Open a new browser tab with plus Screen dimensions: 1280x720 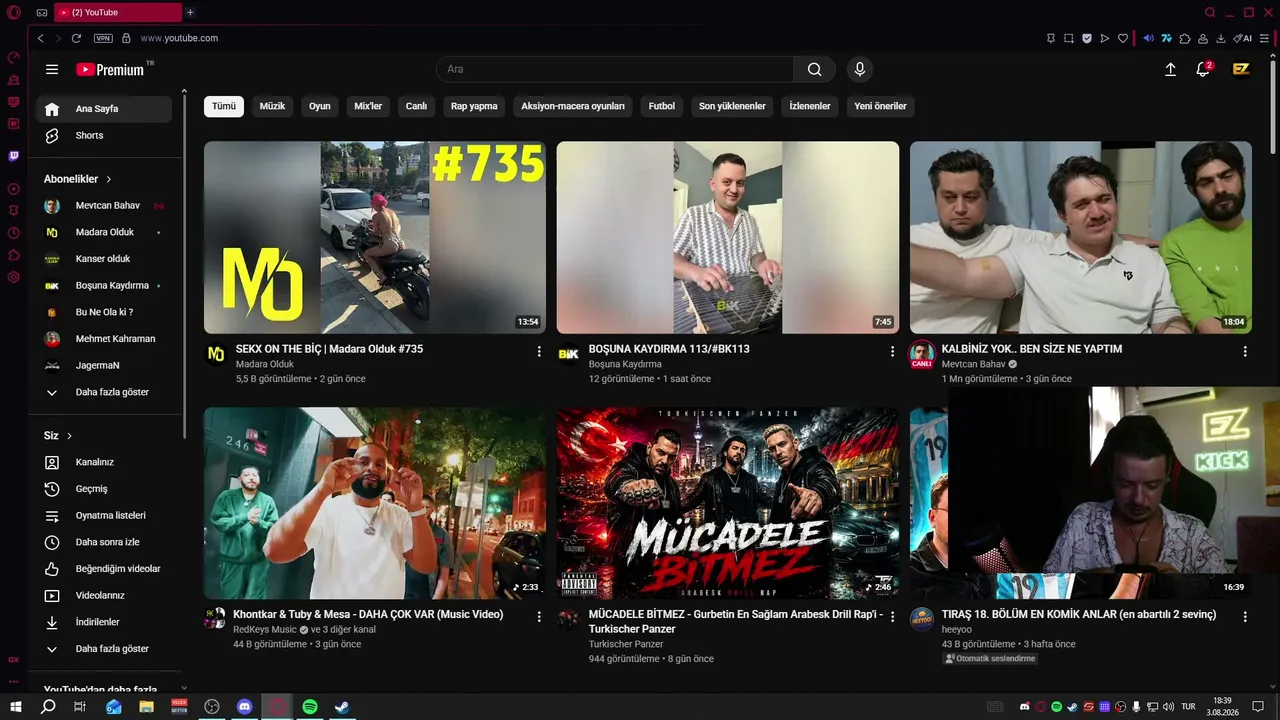pyautogui.click(x=190, y=12)
